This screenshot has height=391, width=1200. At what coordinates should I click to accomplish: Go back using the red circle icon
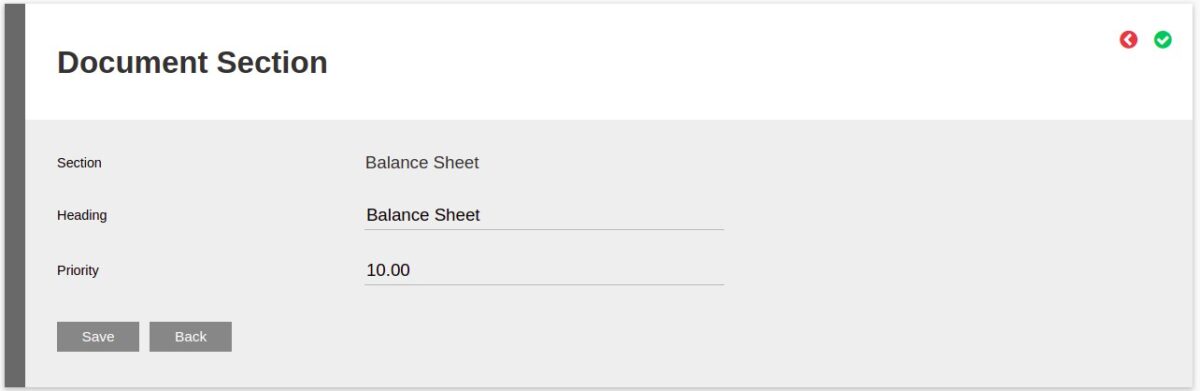click(x=1129, y=40)
